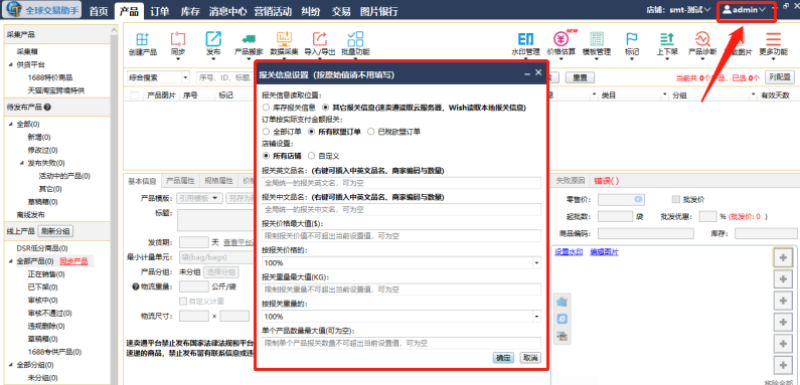This screenshot has height=385, width=800.
Task: Open the 导入/导出 import export icon
Action: [x=319, y=39]
